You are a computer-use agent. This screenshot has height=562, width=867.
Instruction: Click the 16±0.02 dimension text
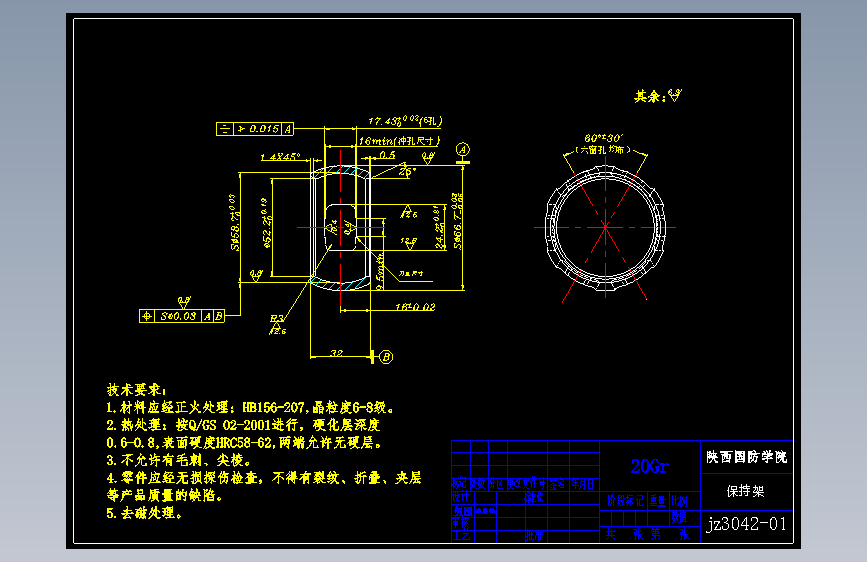pyautogui.click(x=415, y=306)
